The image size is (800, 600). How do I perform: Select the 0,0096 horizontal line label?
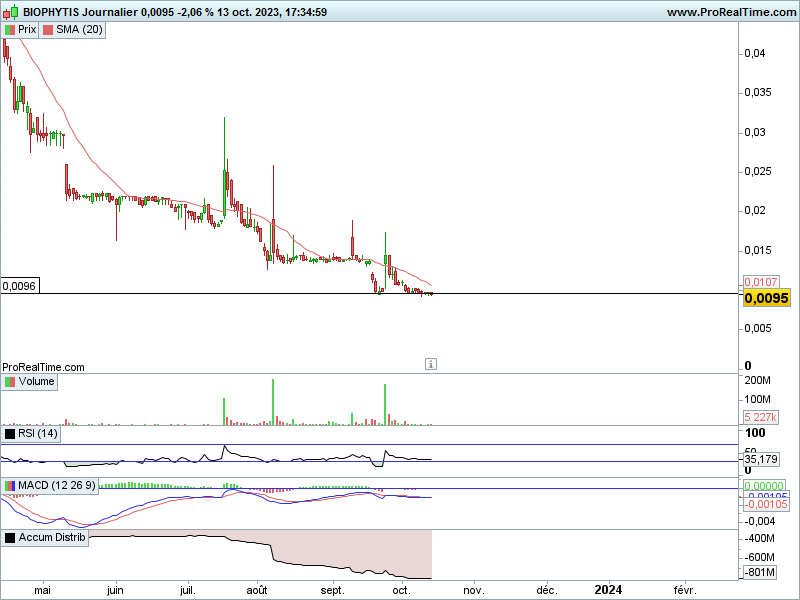19,286
